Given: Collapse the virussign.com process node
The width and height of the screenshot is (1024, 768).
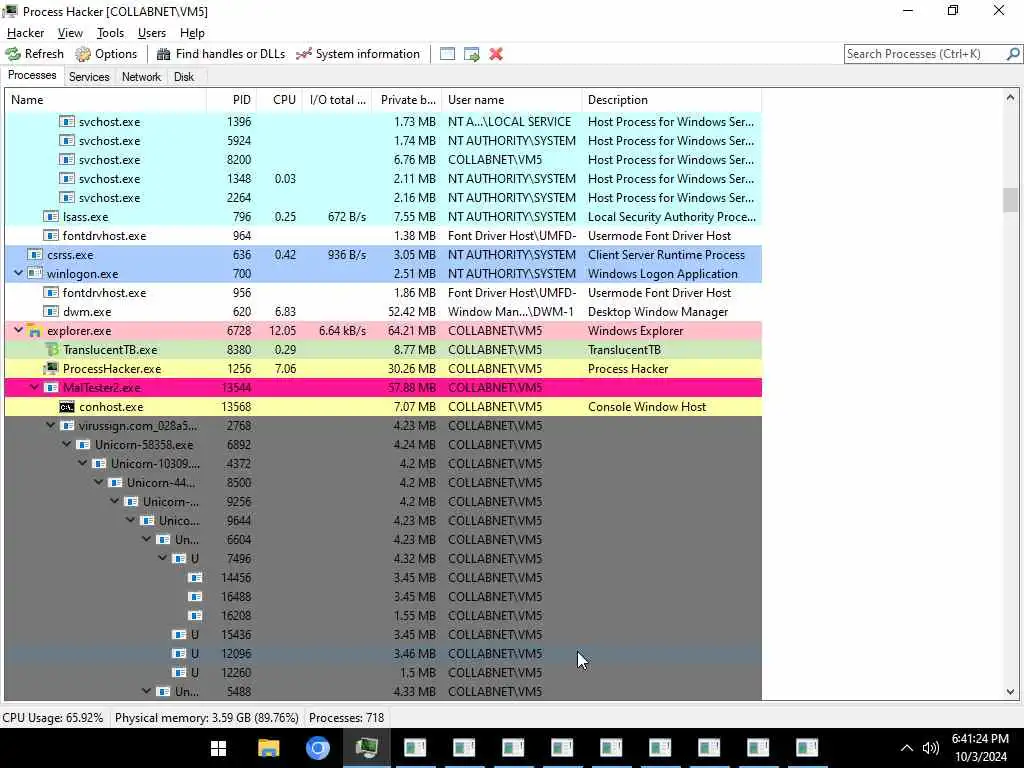Looking at the screenshot, I should pos(50,425).
